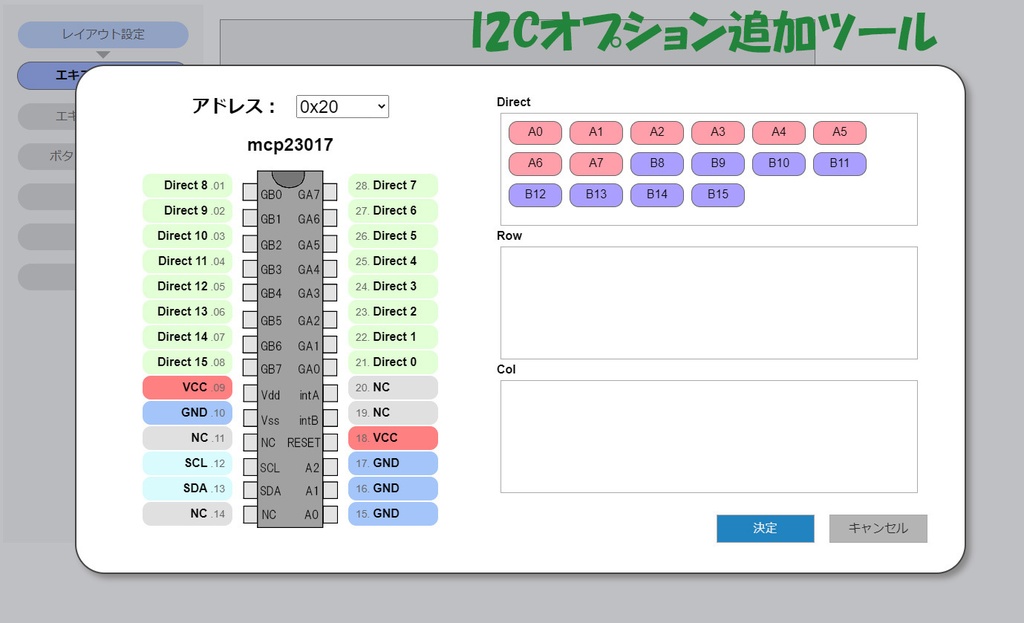Click the B15 pin chip
Image resolution: width=1024 pixels, height=623 pixels.
pos(718,194)
